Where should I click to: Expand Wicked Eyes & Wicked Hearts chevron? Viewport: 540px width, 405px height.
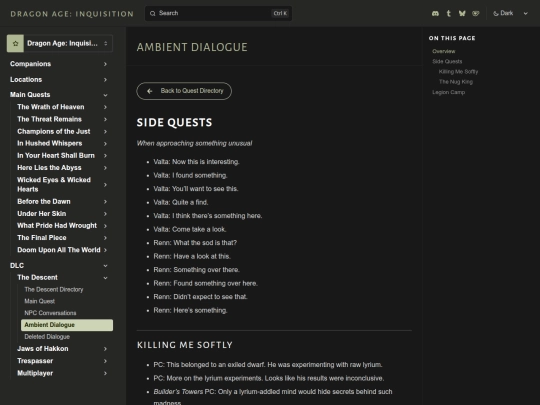[x=105, y=185]
